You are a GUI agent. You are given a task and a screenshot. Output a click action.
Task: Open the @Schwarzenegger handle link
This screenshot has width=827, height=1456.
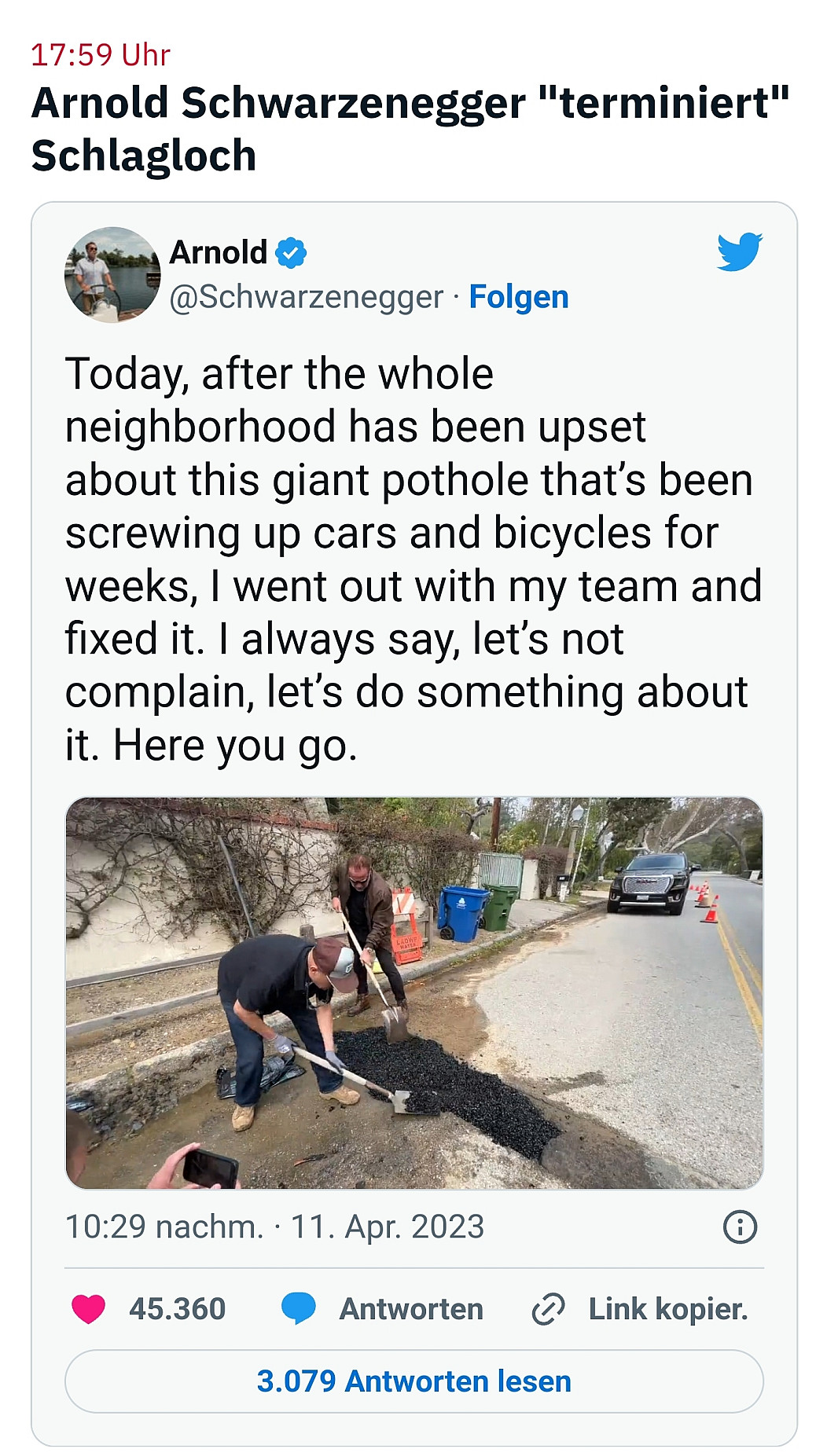[x=307, y=297]
